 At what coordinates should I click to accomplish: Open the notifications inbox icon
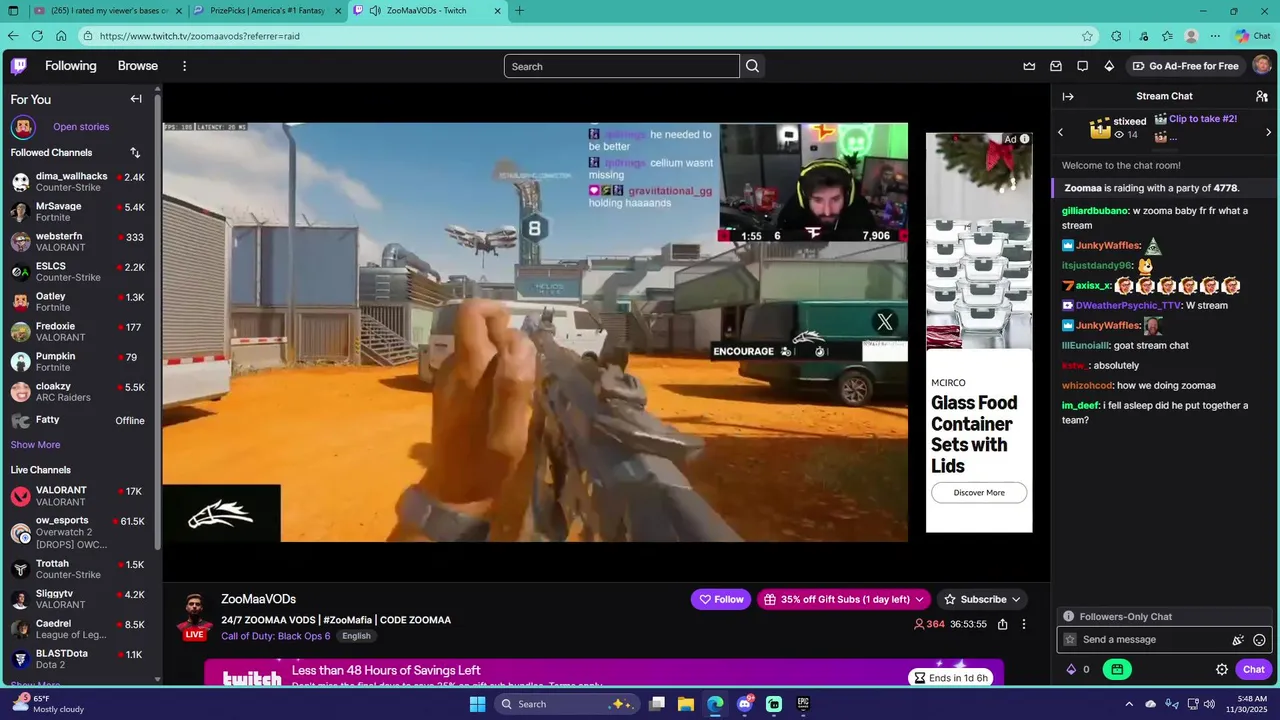[x=1056, y=66]
